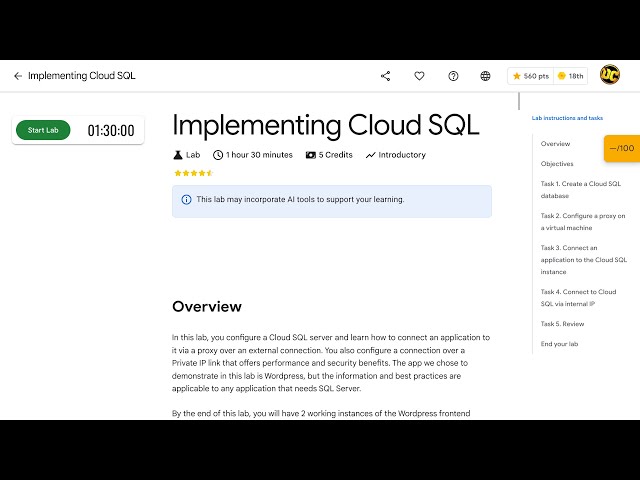The image size is (640, 480).
Task: Click the '1 hour 30 minutes' label
Action: tap(259, 155)
